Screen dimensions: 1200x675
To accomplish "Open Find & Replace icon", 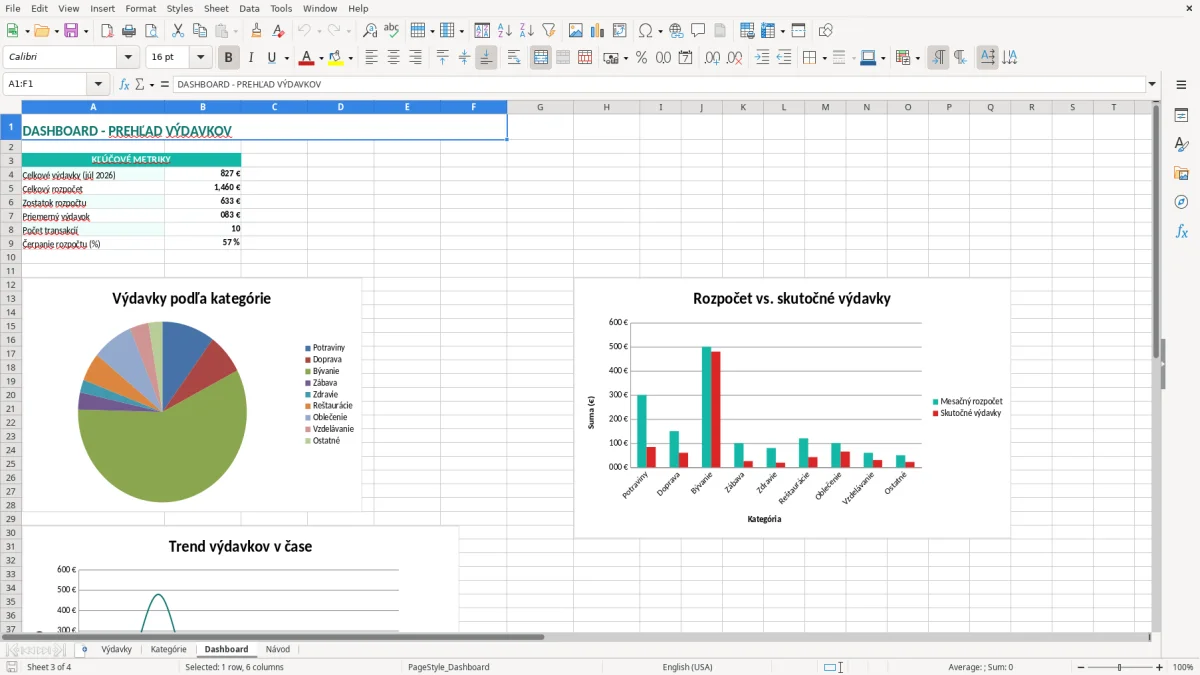I will coord(370,31).
